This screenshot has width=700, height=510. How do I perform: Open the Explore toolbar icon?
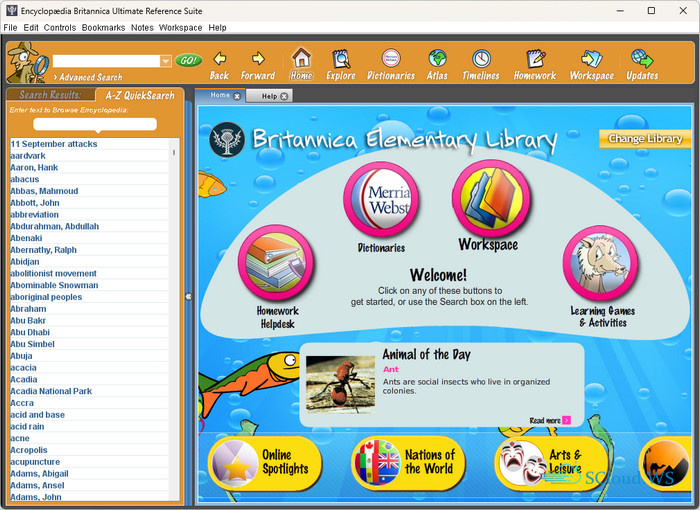click(341, 59)
